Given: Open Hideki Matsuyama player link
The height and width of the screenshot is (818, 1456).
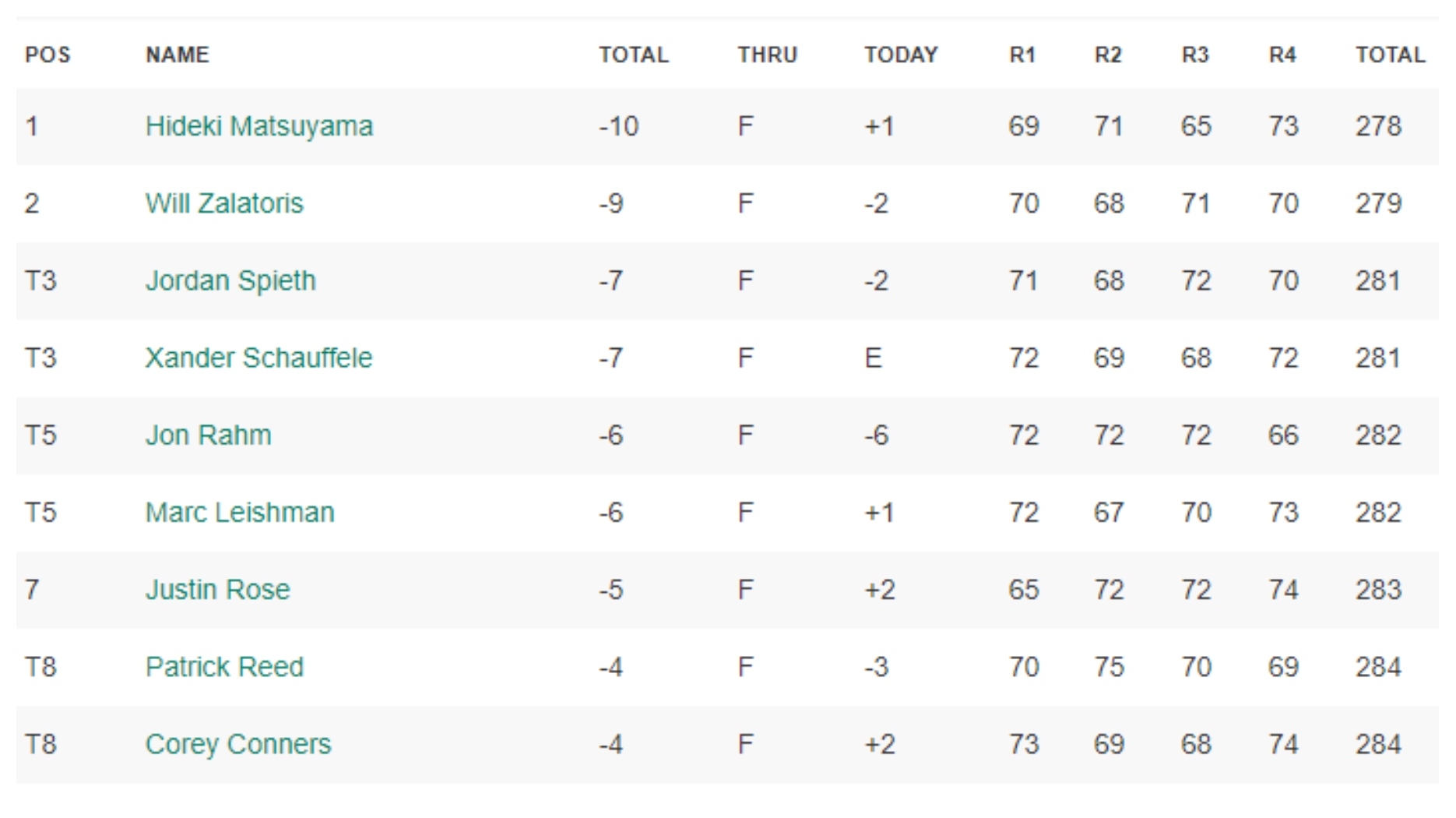Looking at the screenshot, I should click(x=258, y=126).
